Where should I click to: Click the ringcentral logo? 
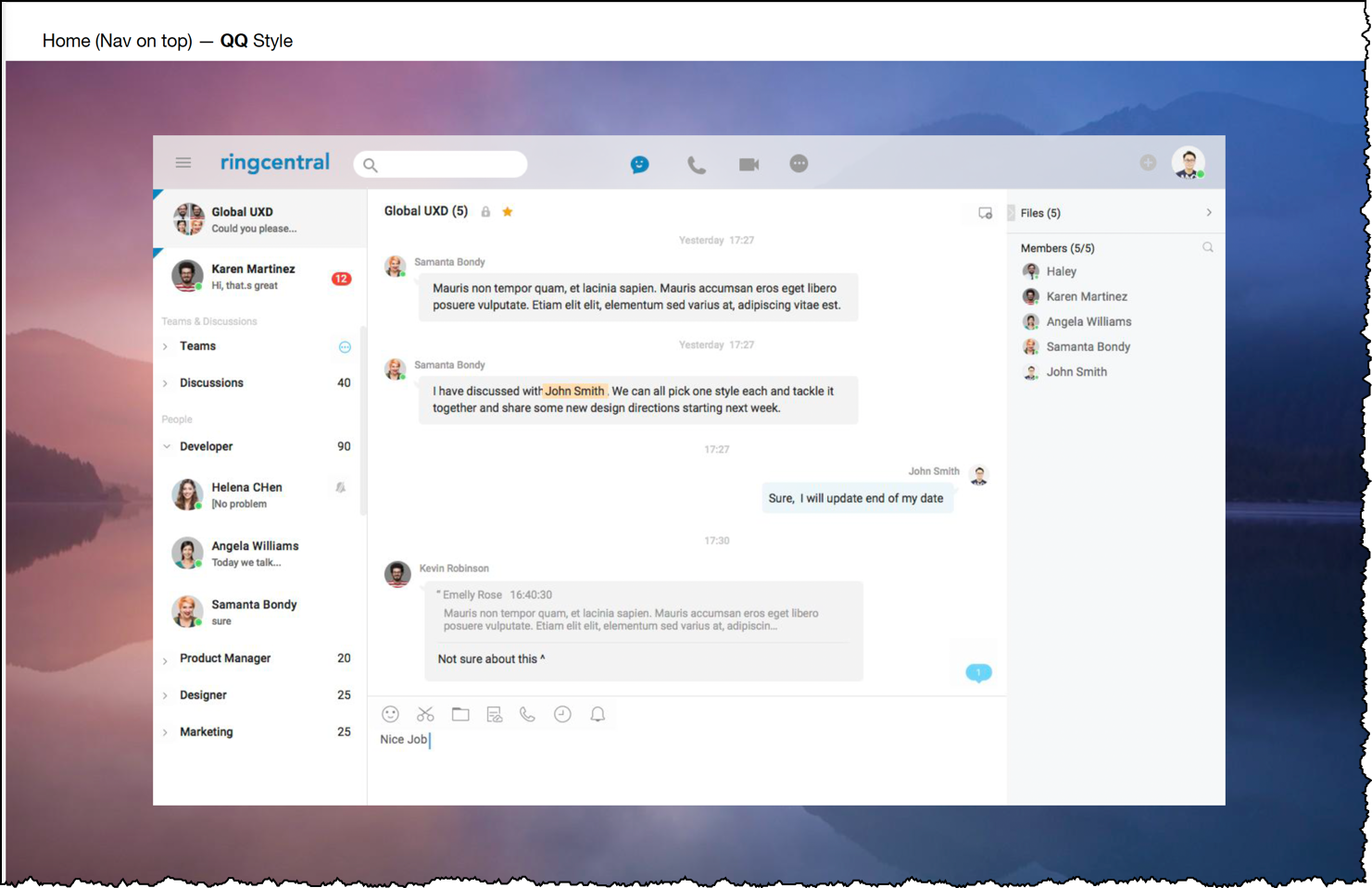tap(275, 162)
